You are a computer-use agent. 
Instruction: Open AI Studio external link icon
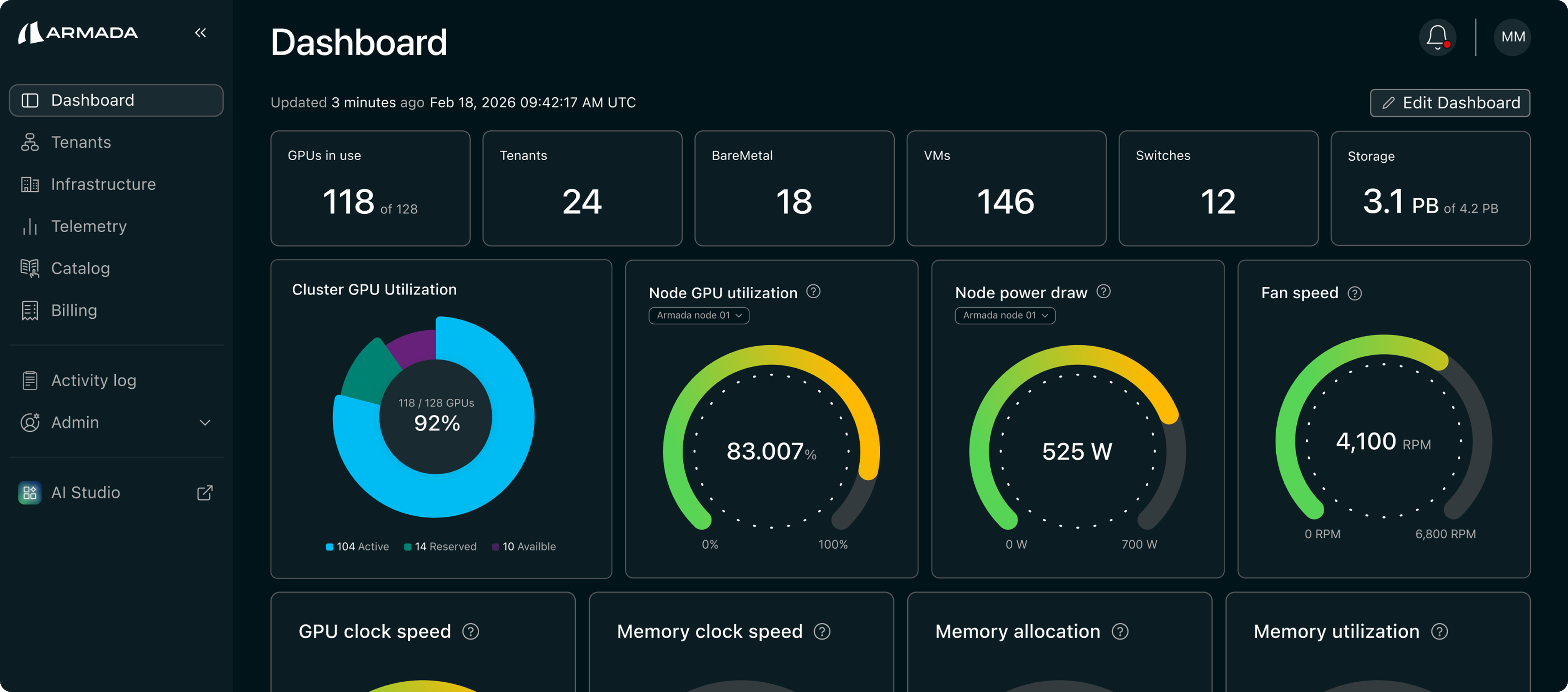pos(204,492)
